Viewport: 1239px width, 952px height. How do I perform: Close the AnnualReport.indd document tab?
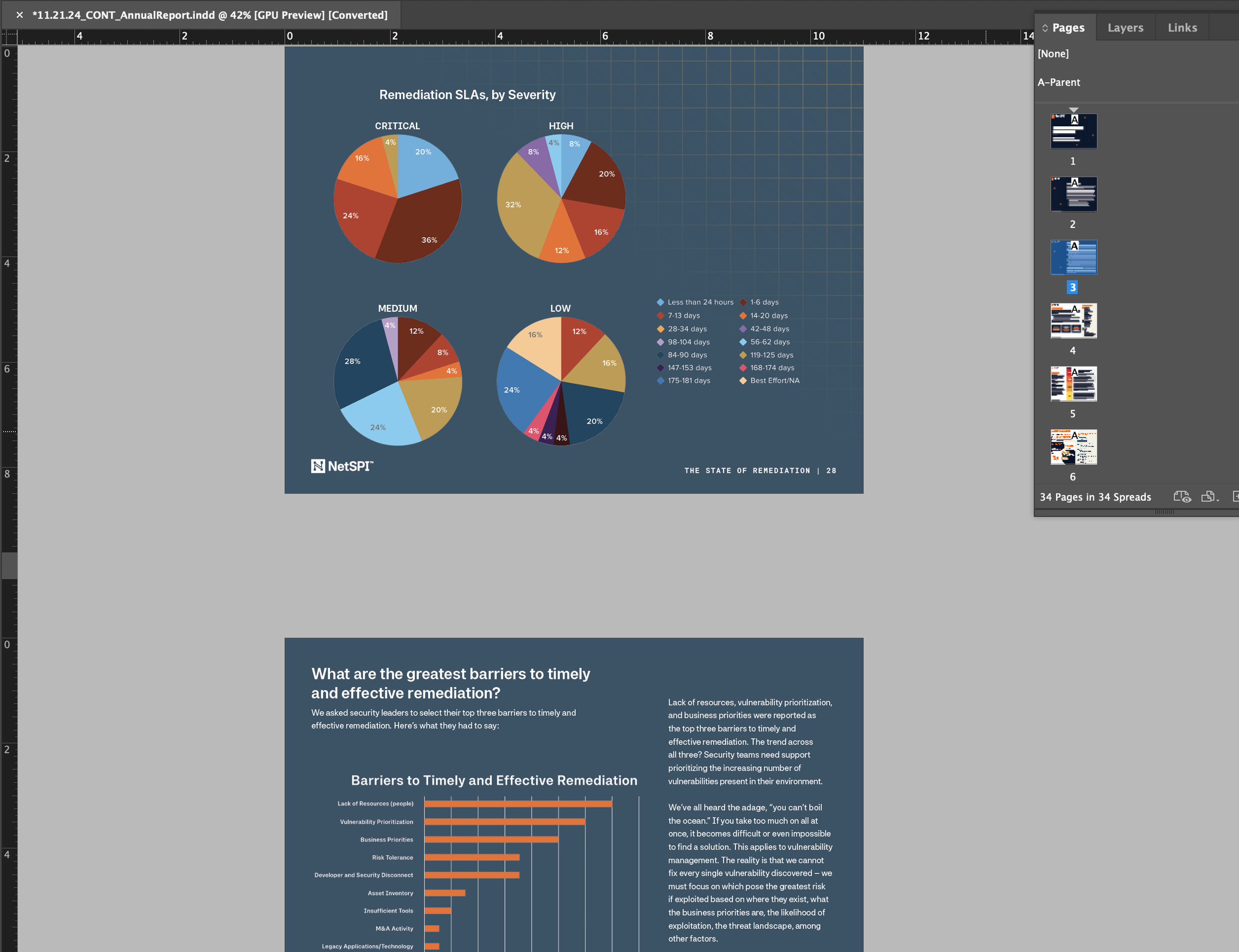tap(20, 15)
